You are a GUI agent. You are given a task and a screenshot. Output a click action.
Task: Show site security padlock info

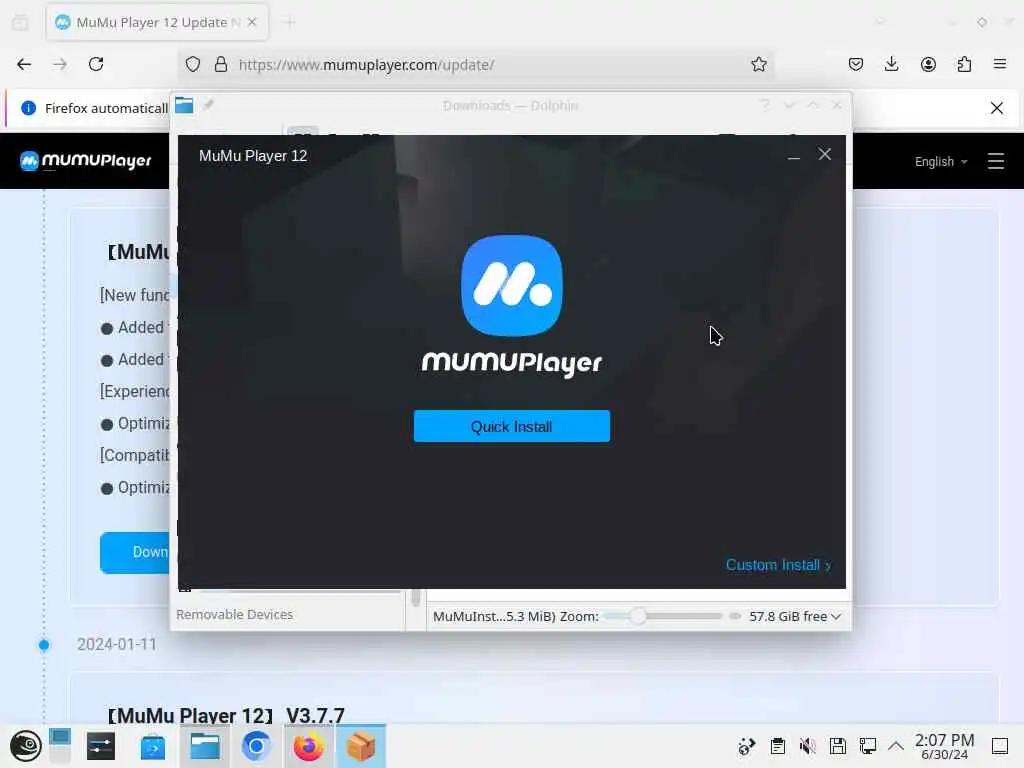tap(221, 64)
